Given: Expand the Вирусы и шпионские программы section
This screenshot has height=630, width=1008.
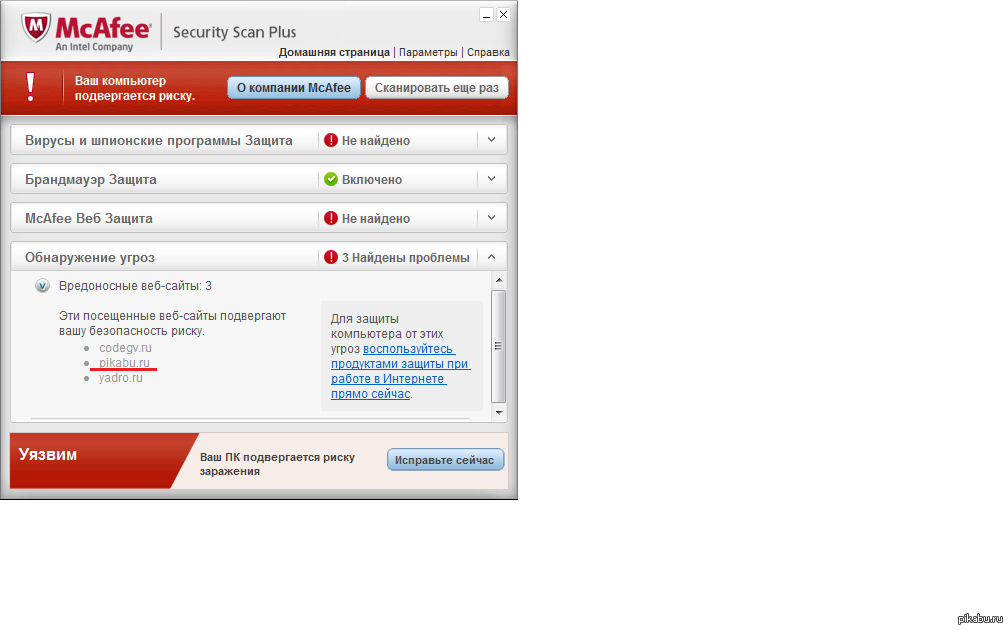Looking at the screenshot, I should pyautogui.click(x=491, y=140).
